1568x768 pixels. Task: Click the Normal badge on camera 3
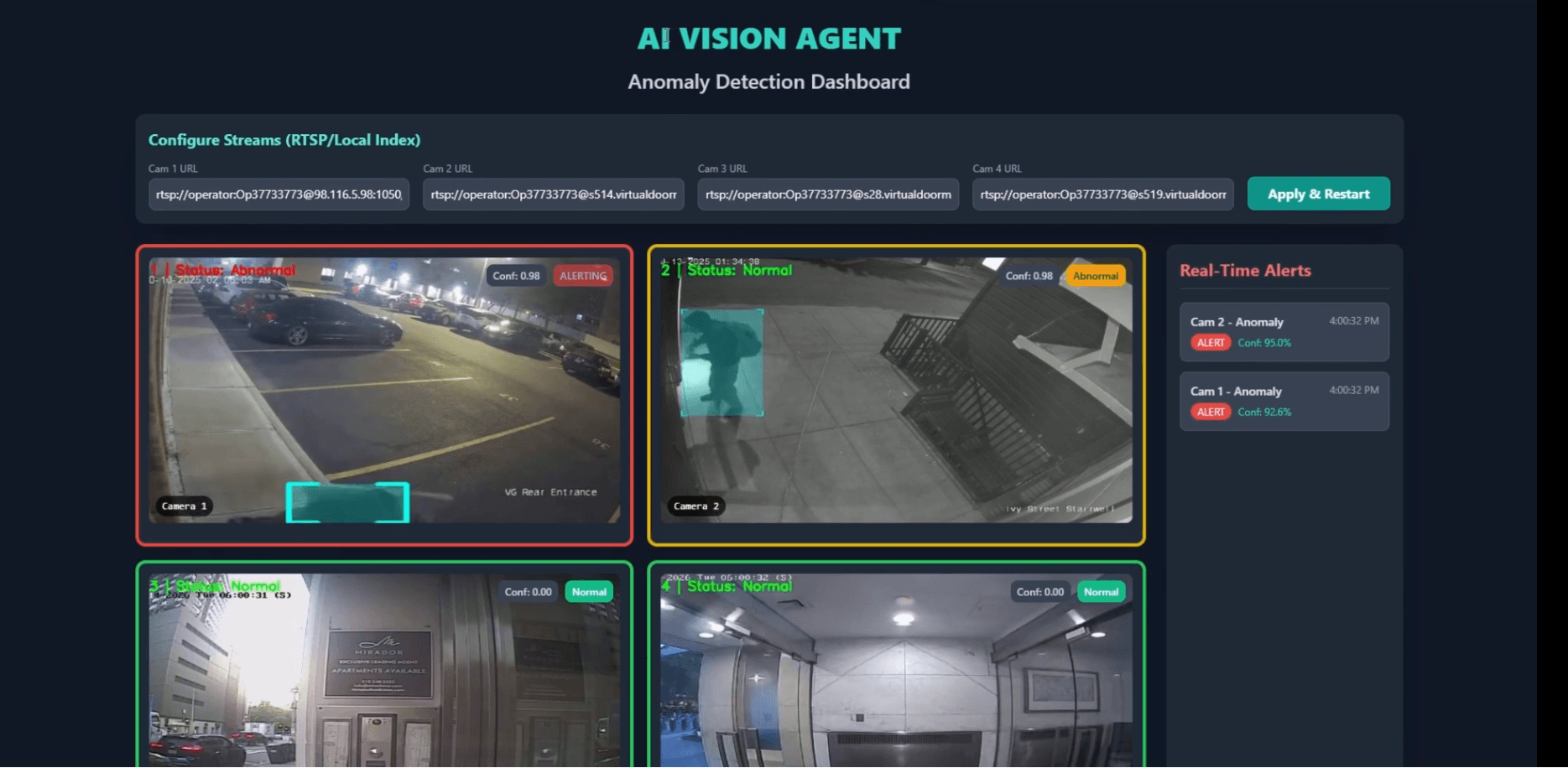[589, 592]
